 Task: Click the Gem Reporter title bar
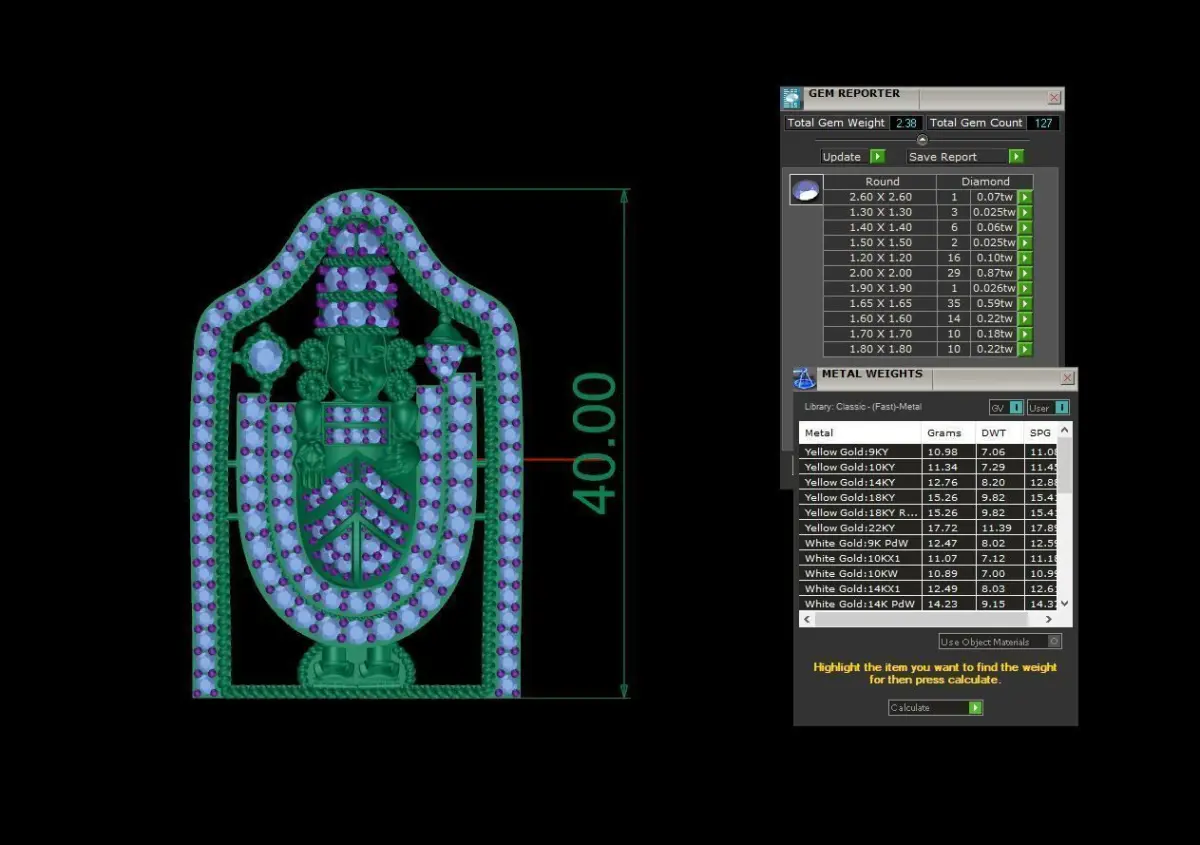pos(922,98)
